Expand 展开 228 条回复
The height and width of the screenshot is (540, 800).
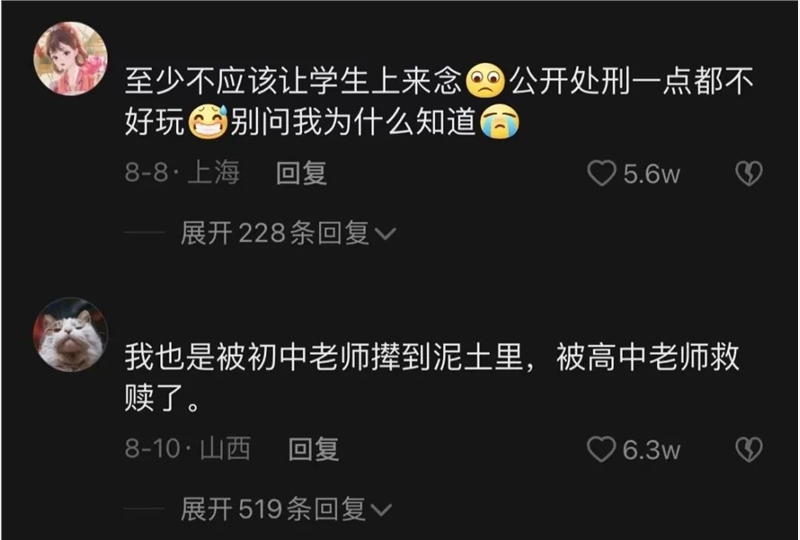(288, 233)
